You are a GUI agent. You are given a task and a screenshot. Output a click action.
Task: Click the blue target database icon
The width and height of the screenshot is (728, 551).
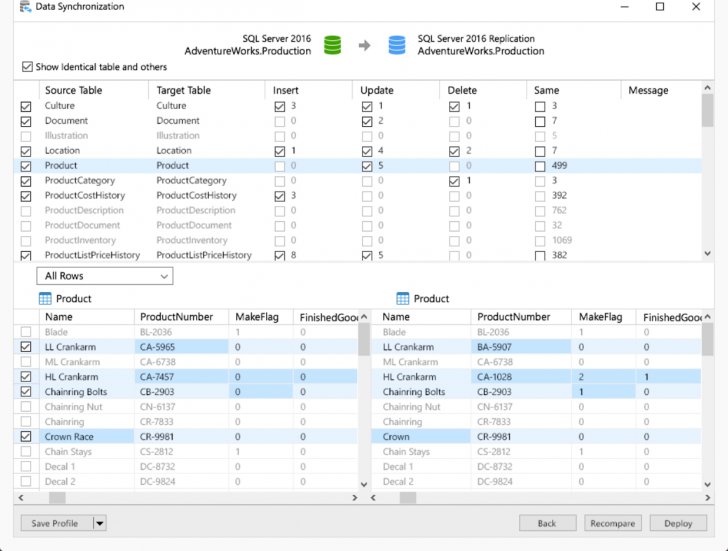397,45
